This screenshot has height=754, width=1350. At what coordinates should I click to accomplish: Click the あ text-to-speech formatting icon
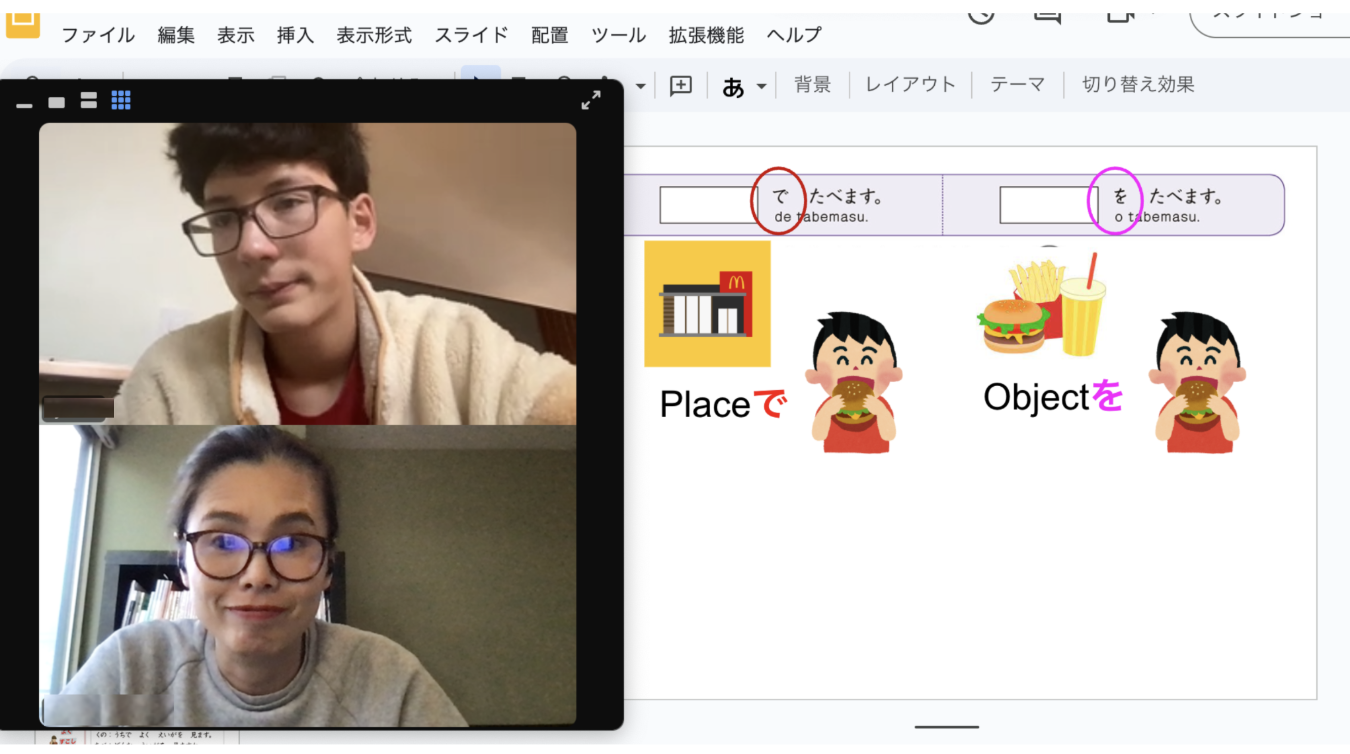[733, 85]
